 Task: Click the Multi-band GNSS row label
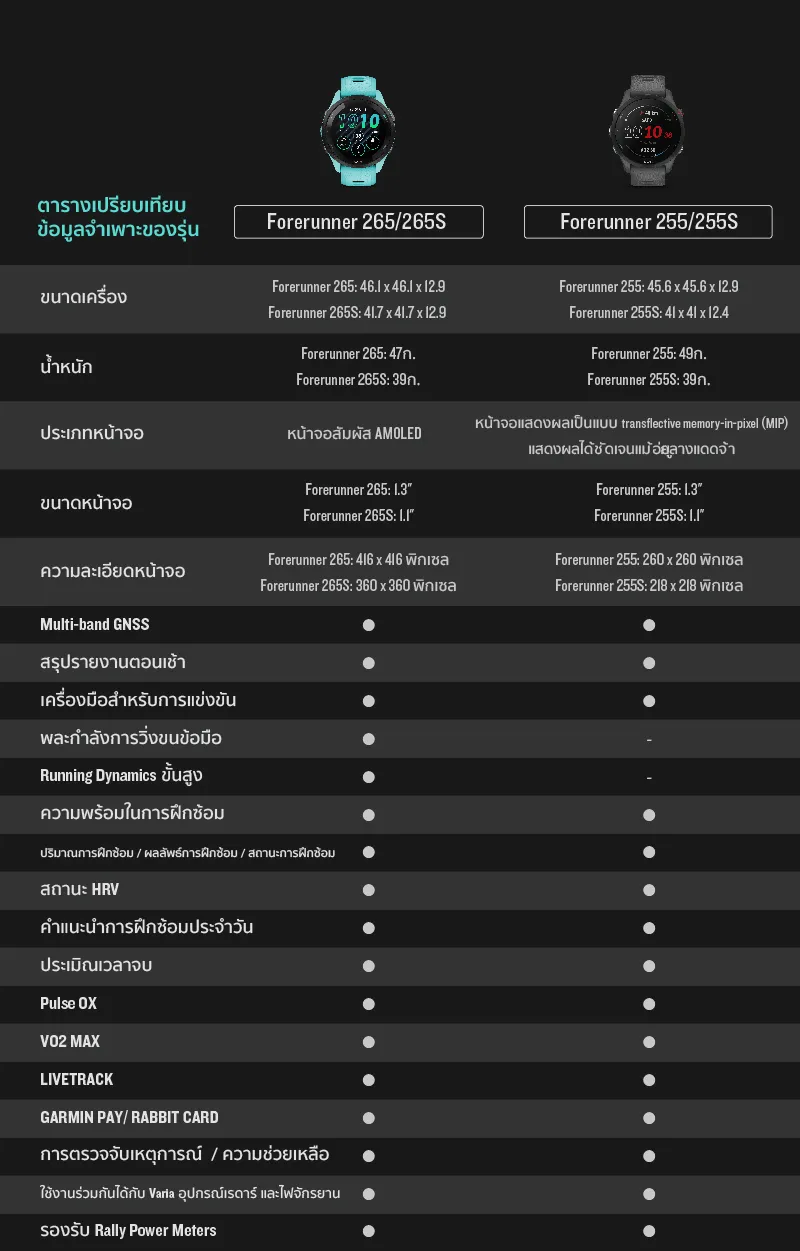[x=95, y=625]
